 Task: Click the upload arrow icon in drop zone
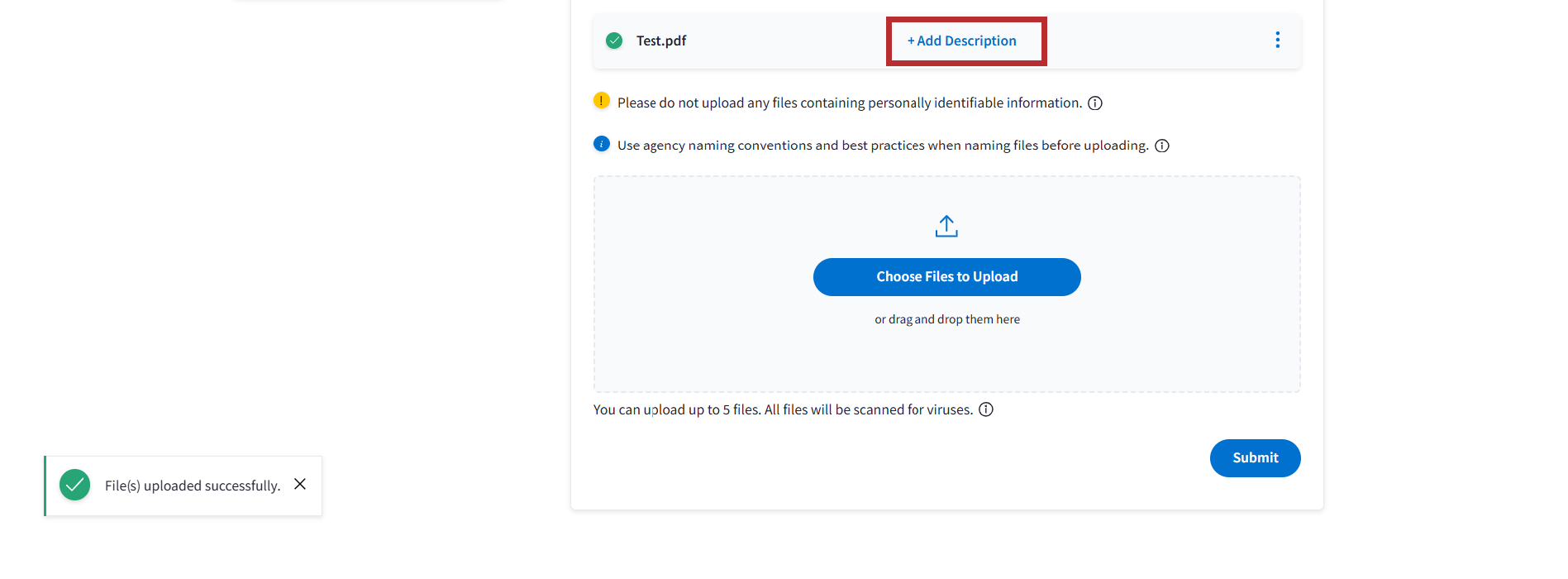(x=946, y=227)
